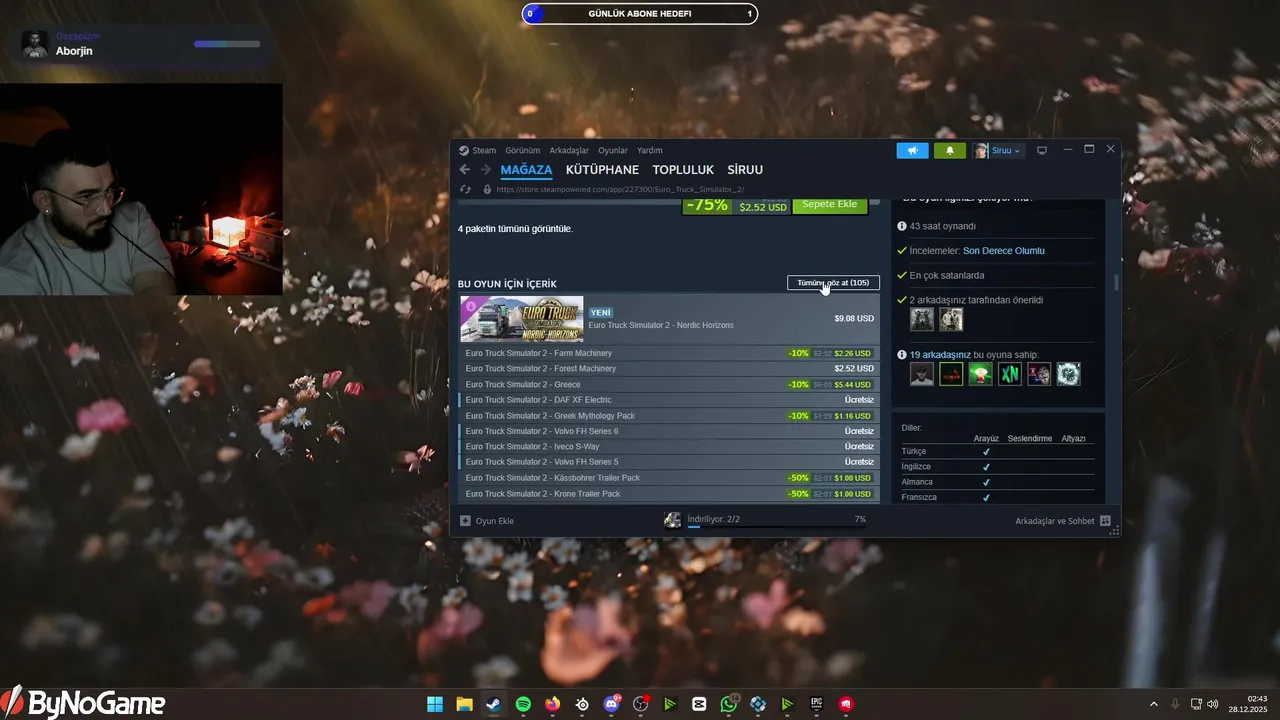Go back with the Steam back arrow

tap(464, 170)
